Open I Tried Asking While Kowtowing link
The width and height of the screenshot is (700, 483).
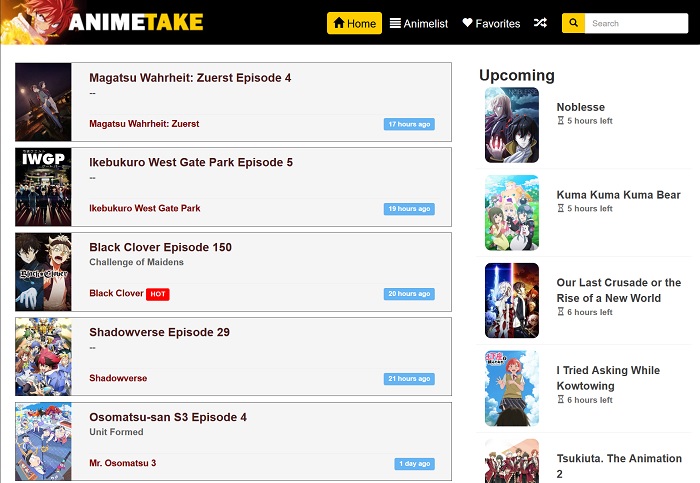click(x=608, y=378)
